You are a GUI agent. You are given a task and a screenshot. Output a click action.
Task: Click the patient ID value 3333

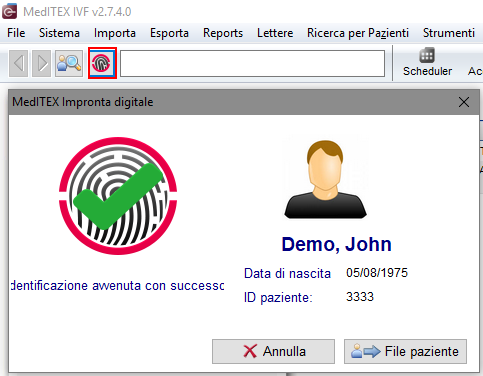(x=360, y=297)
